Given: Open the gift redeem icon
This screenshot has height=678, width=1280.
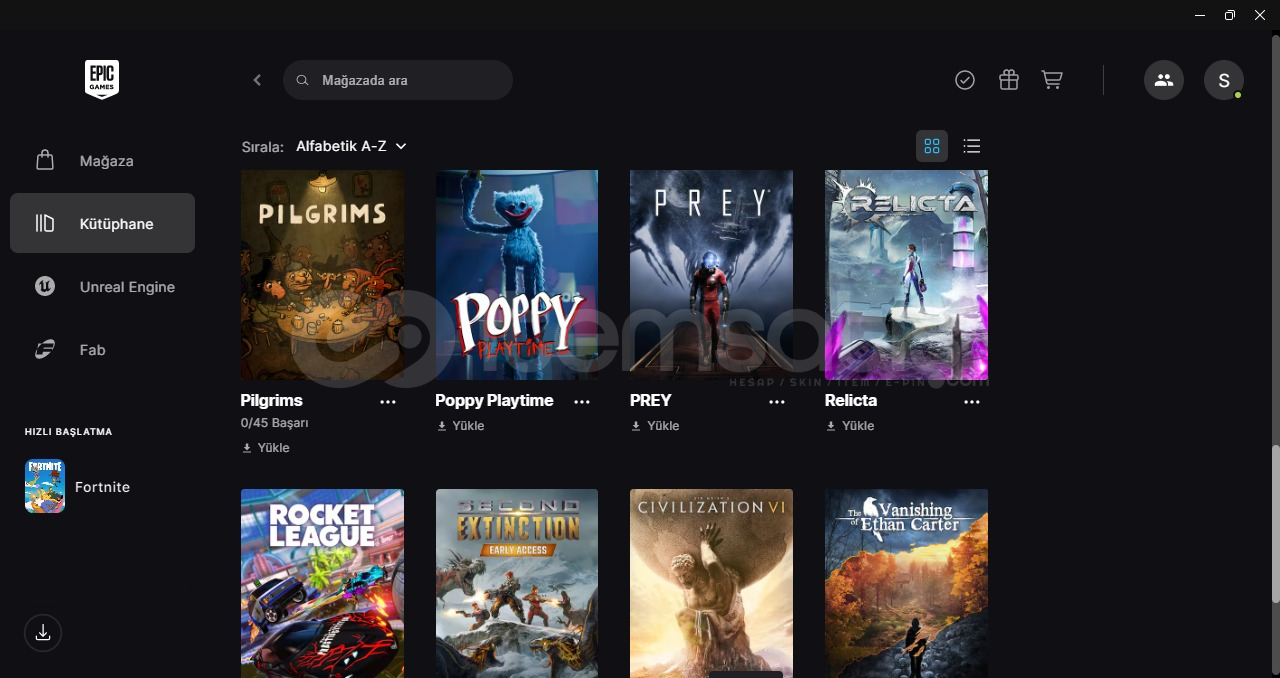Looking at the screenshot, I should (x=1009, y=80).
